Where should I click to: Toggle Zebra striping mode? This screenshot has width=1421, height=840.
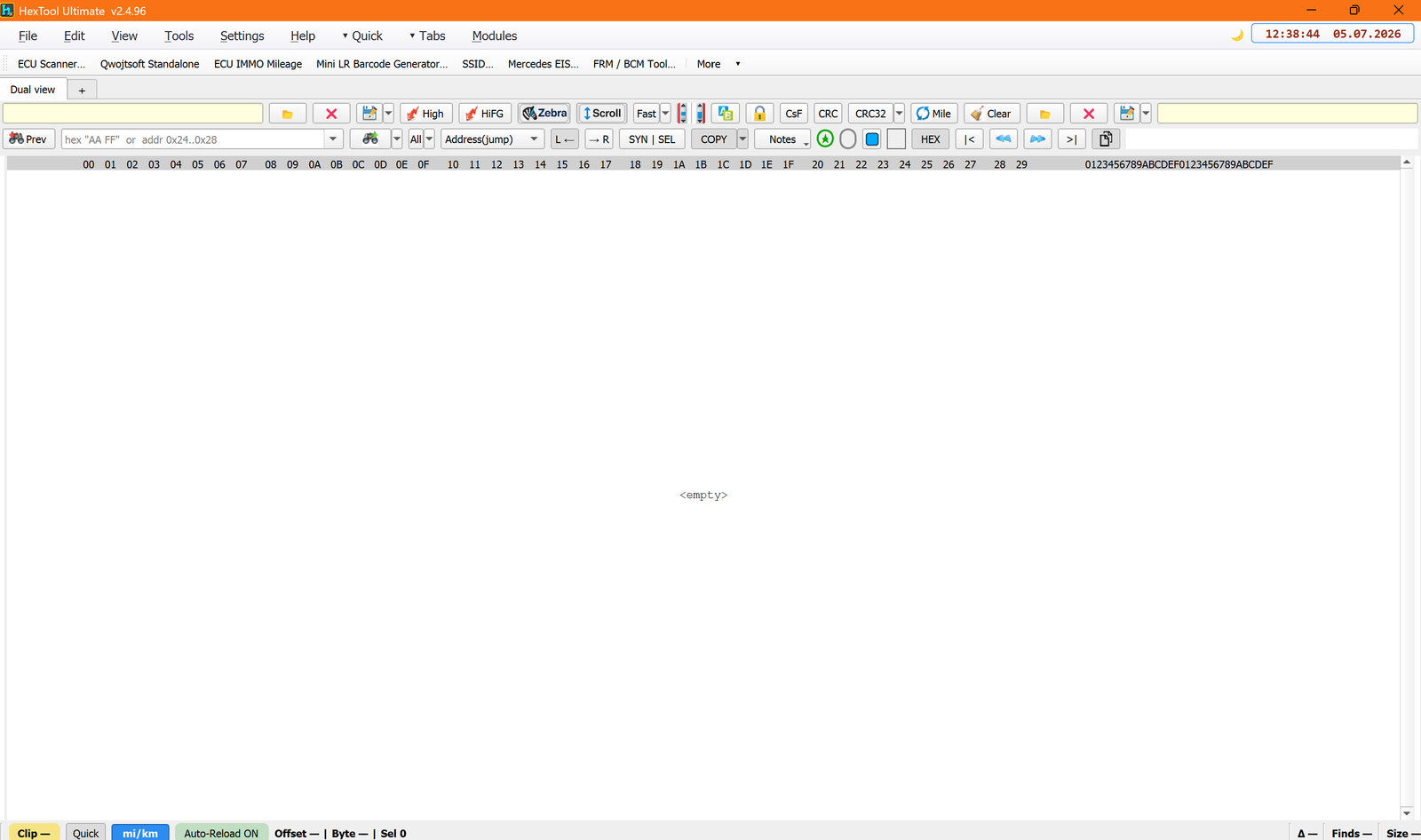544,114
